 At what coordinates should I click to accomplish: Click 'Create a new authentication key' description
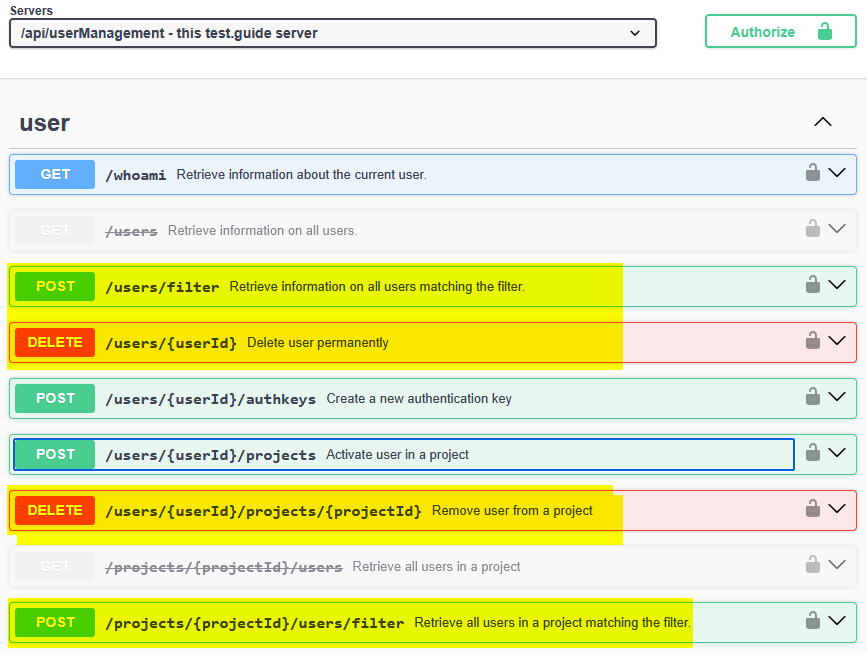[x=419, y=399]
